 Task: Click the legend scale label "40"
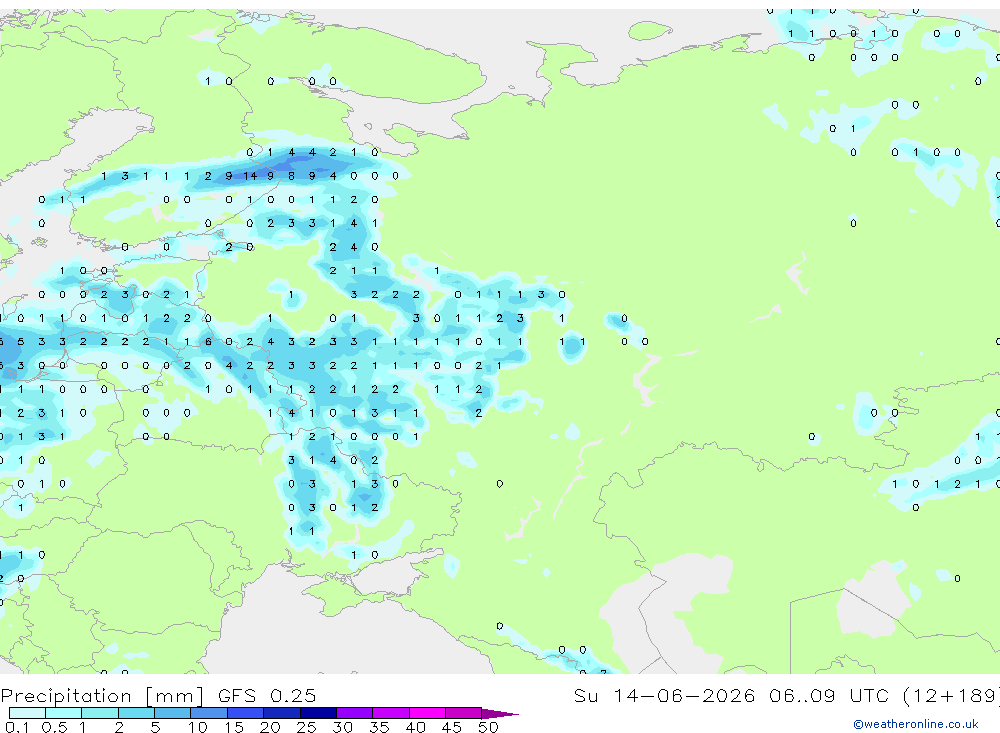click(x=416, y=727)
